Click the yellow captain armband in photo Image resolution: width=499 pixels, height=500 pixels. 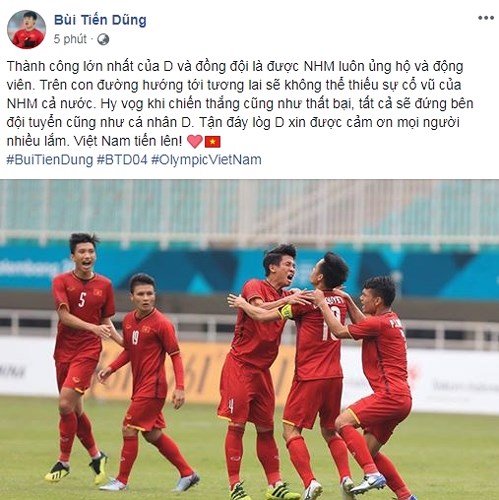(x=286, y=312)
